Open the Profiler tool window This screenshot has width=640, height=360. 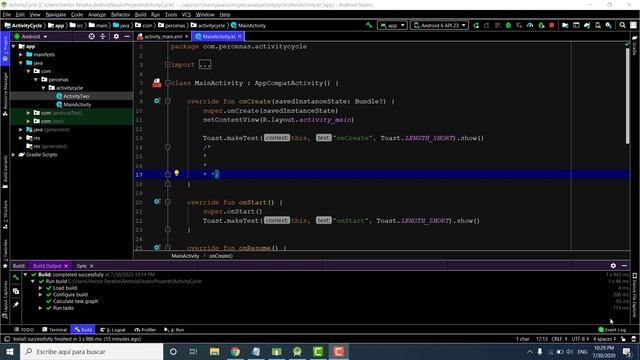click(x=145, y=329)
